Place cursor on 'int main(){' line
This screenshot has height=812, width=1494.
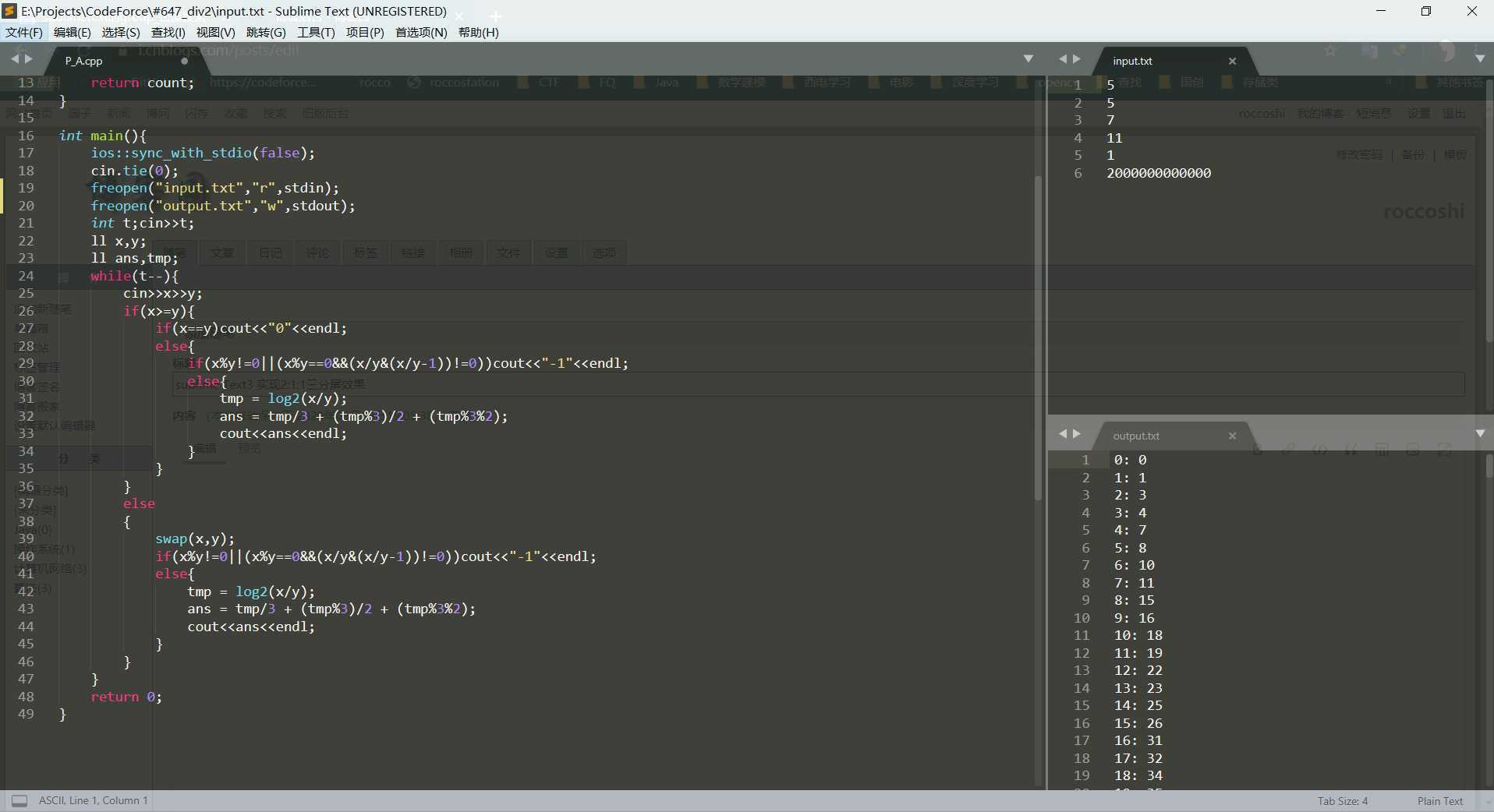[x=102, y=136]
